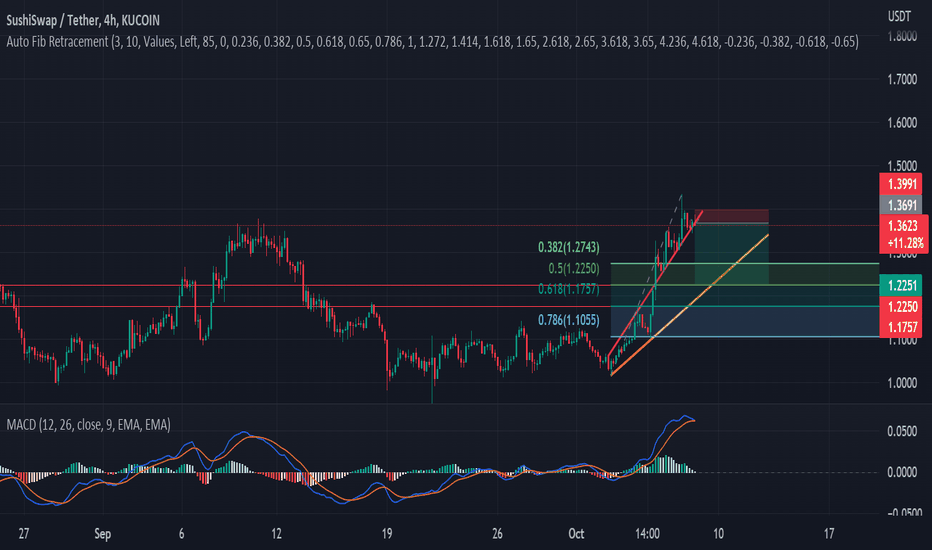Click the 14:00 label on time axis
This screenshot has width=932, height=550.
pyautogui.click(x=647, y=533)
